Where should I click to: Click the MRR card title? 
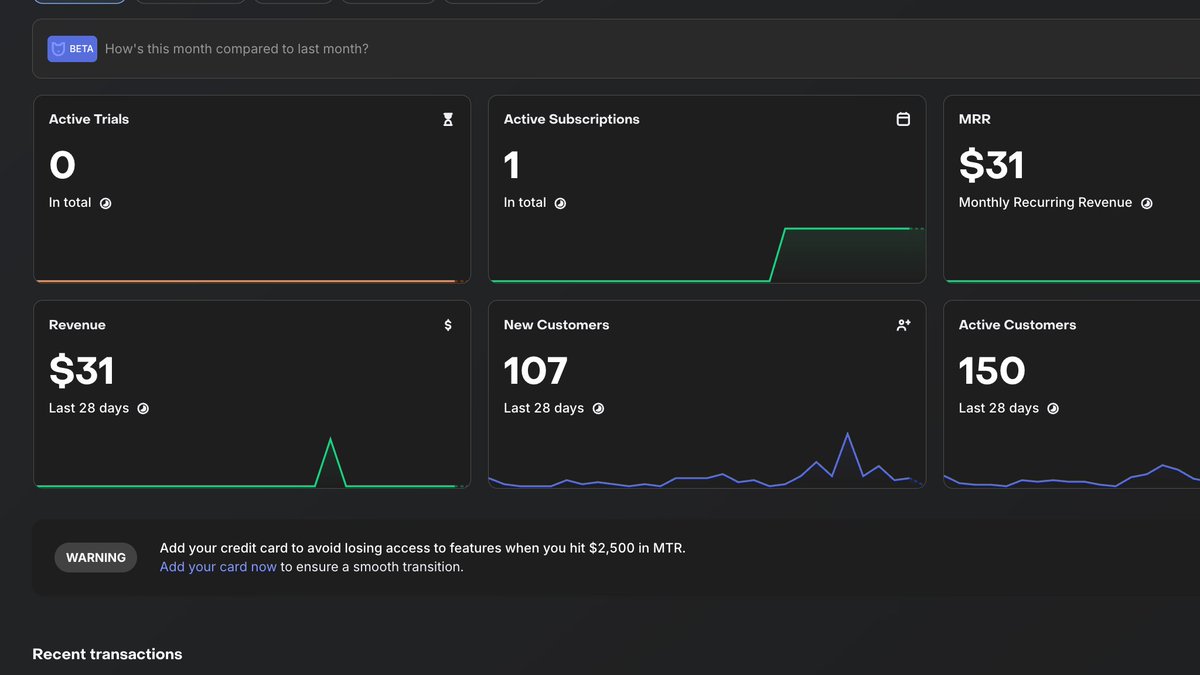coord(975,119)
